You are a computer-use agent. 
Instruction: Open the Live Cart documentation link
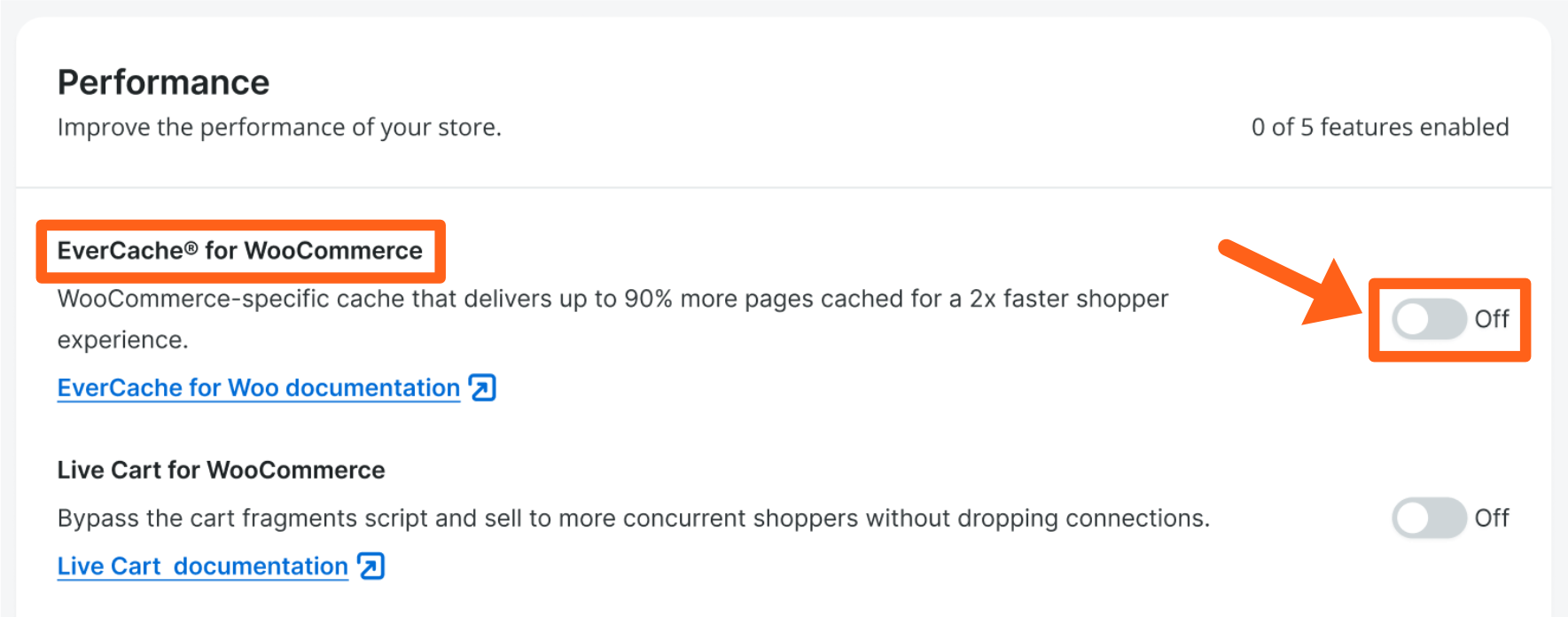tap(202, 566)
